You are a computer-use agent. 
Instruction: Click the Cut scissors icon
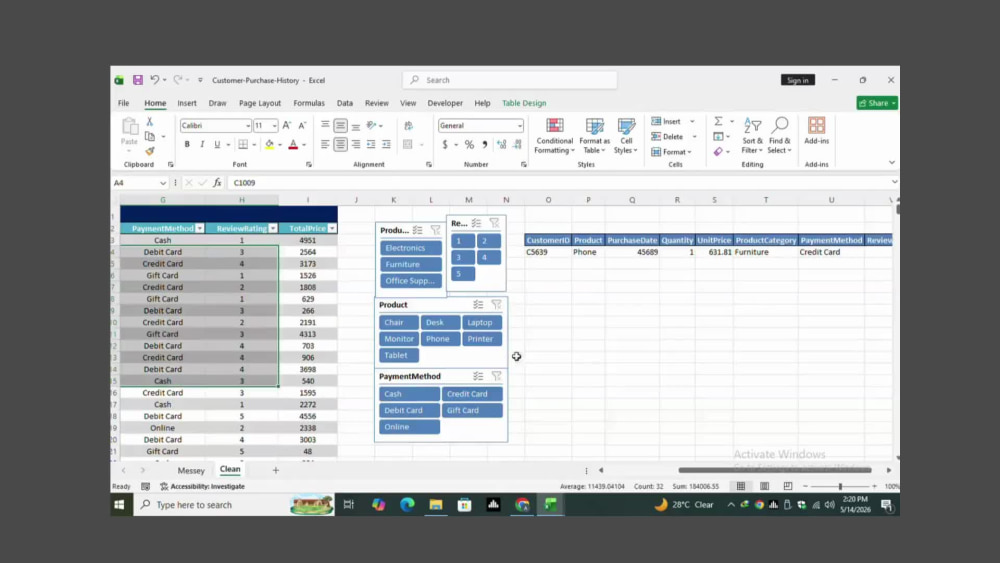click(x=149, y=122)
